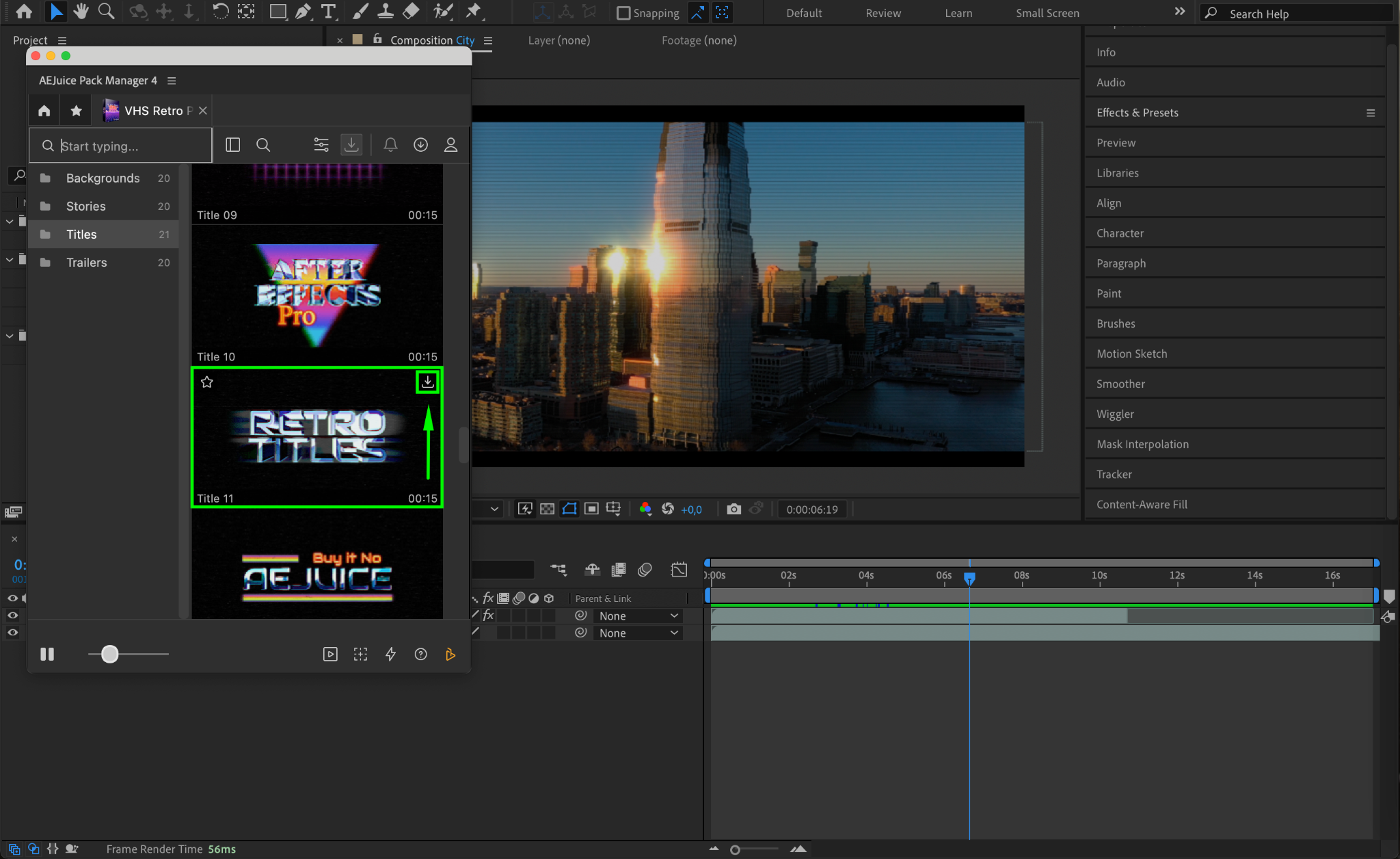Viewport: 1400px width, 859px height.
Task: Click the snapshot camera icon
Action: (733, 509)
